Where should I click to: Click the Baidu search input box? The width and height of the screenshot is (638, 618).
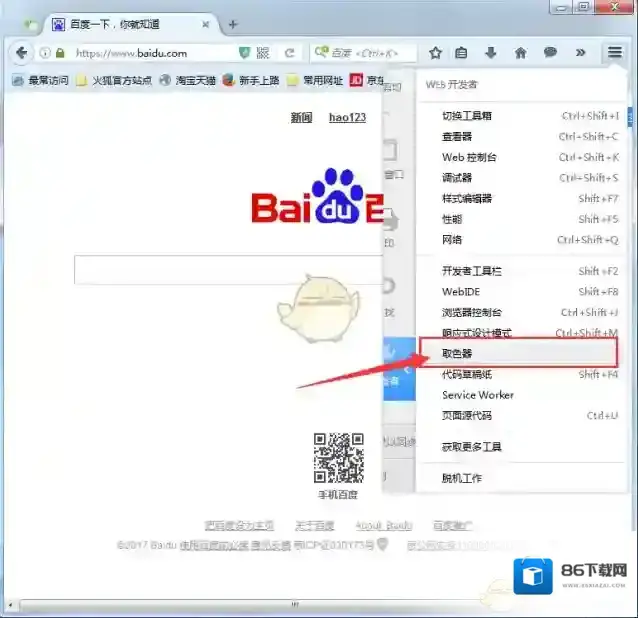click(x=228, y=270)
